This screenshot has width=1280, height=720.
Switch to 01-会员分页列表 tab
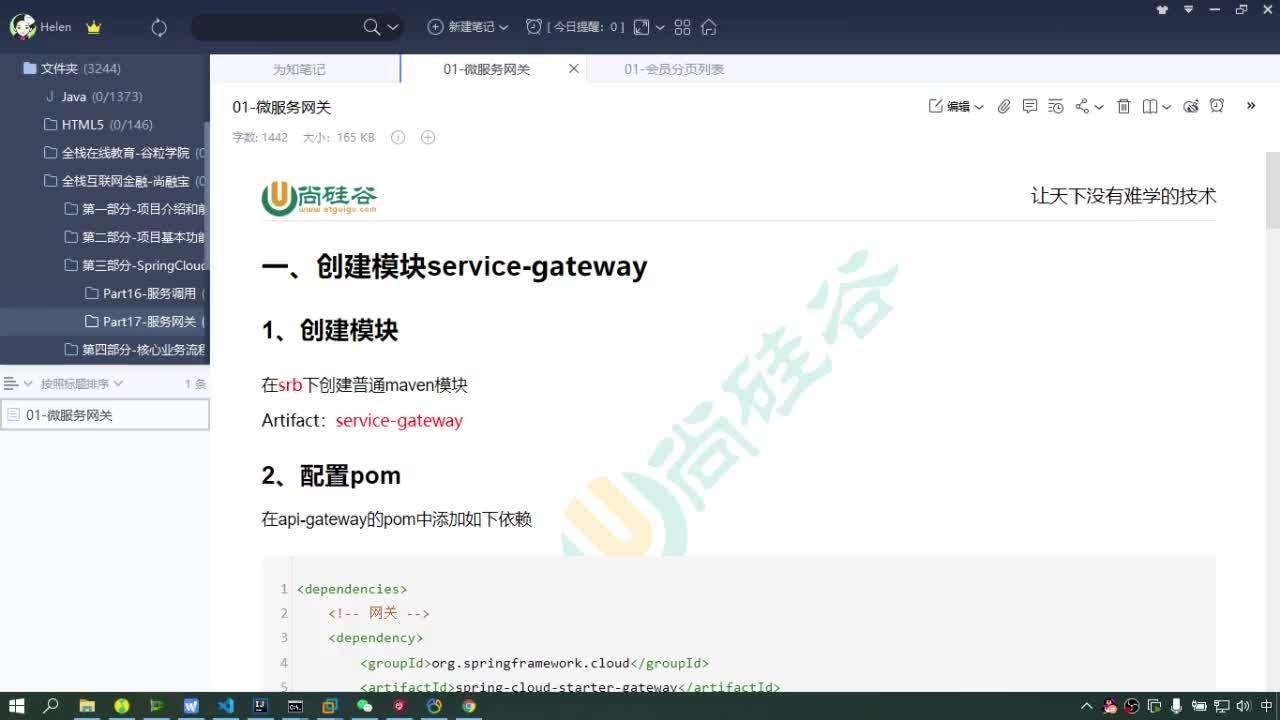(674, 69)
